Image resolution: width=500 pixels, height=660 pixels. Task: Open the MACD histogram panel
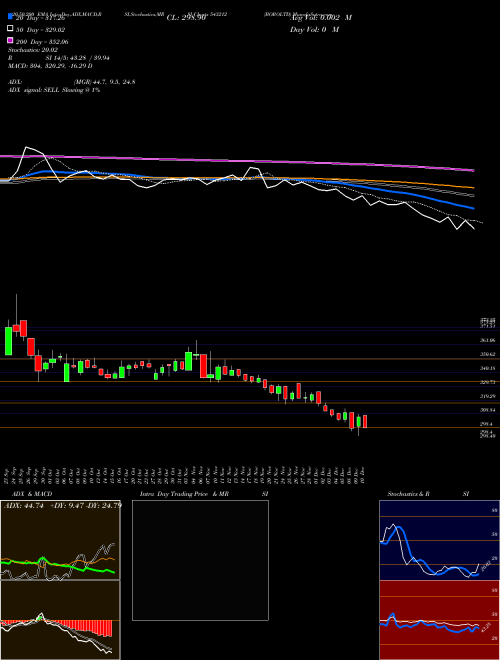click(x=60, y=620)
